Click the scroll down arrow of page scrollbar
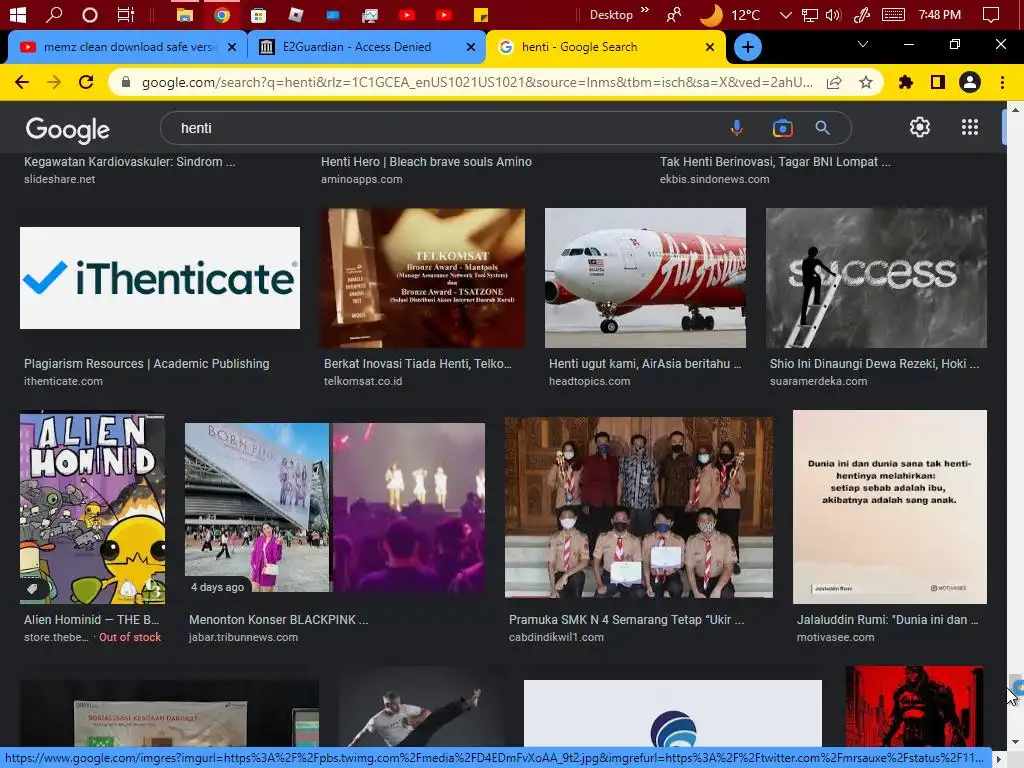1024x768 pixels. pos(1015,741)
